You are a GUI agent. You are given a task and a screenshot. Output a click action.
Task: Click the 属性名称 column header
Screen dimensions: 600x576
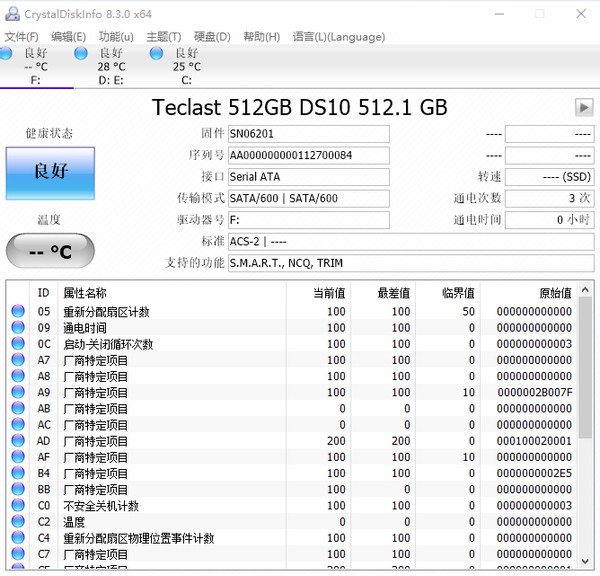(x=172, y=293)
